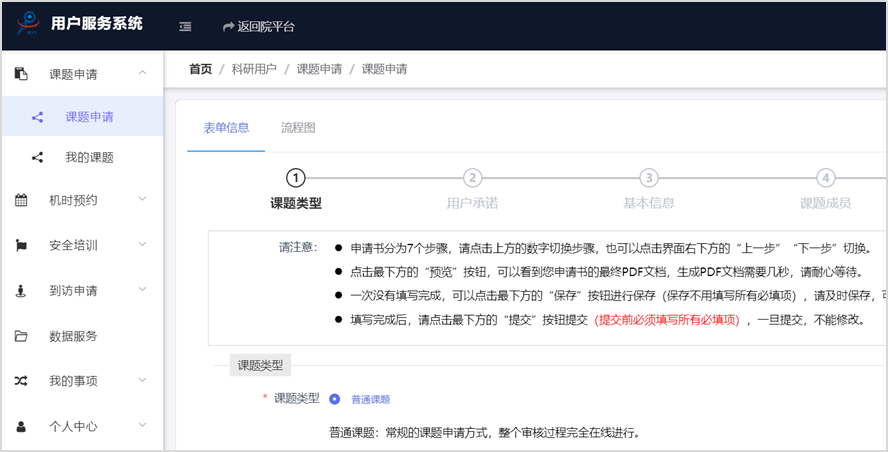Click the flag icon for 安全培训

pyautogui.click(x=21, y=245)
